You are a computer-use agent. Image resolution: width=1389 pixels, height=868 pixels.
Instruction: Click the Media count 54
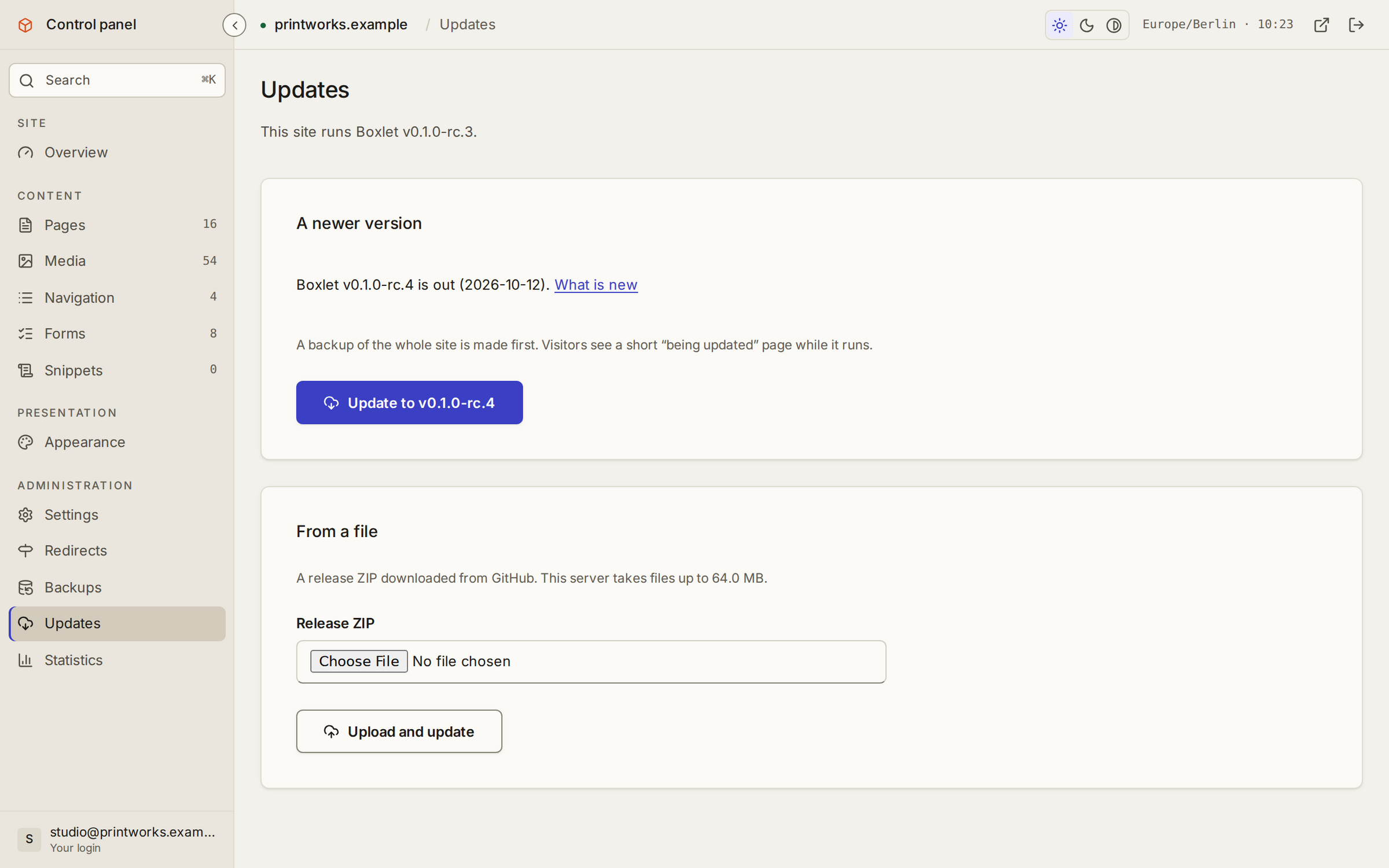pyautogui.click(x=210, y=261)
